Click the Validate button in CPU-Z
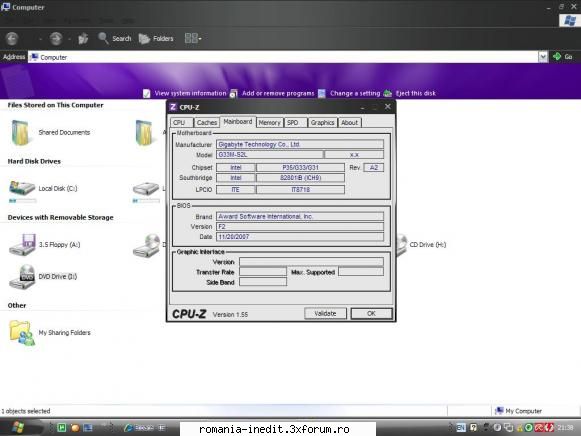 [325, 313]
